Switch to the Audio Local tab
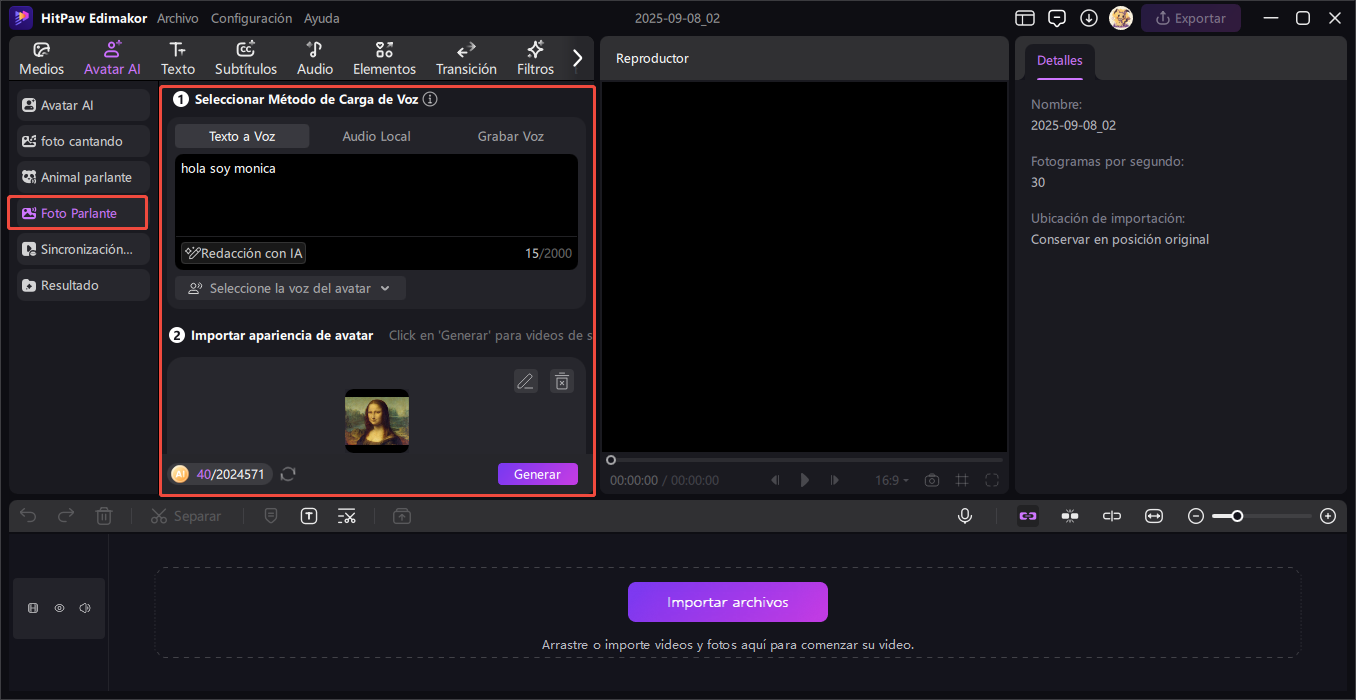This screenshot has height=700, width=1356. [x=376, y=136]
